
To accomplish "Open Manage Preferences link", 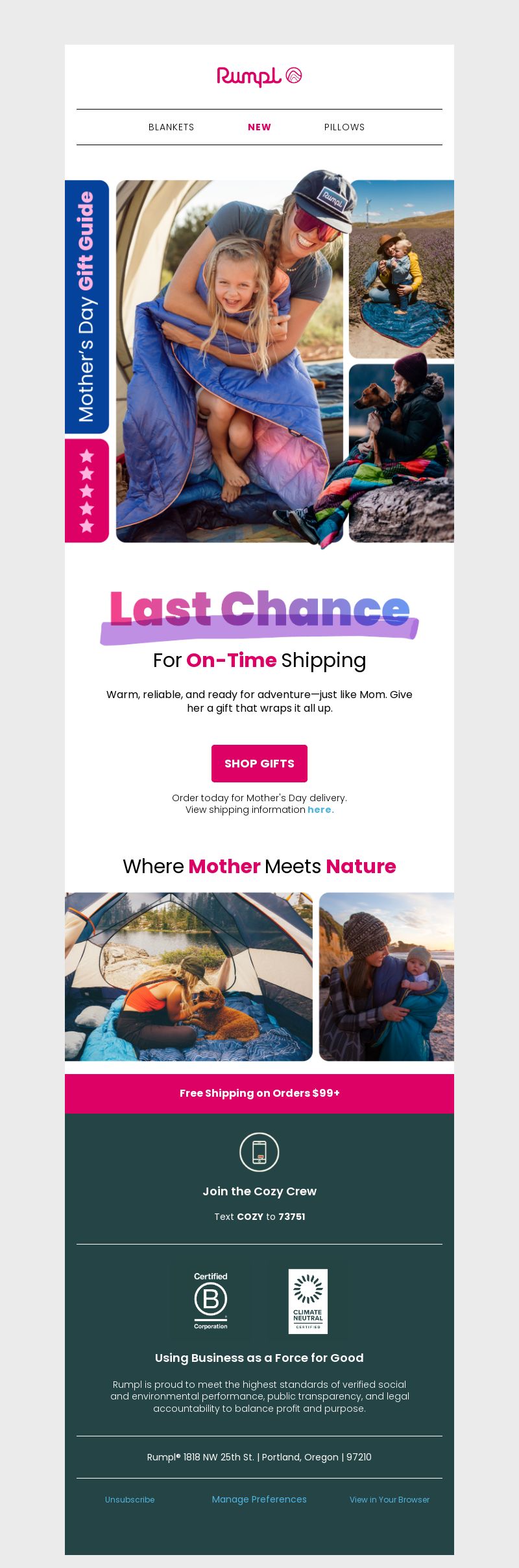I will click(259, 1499).
